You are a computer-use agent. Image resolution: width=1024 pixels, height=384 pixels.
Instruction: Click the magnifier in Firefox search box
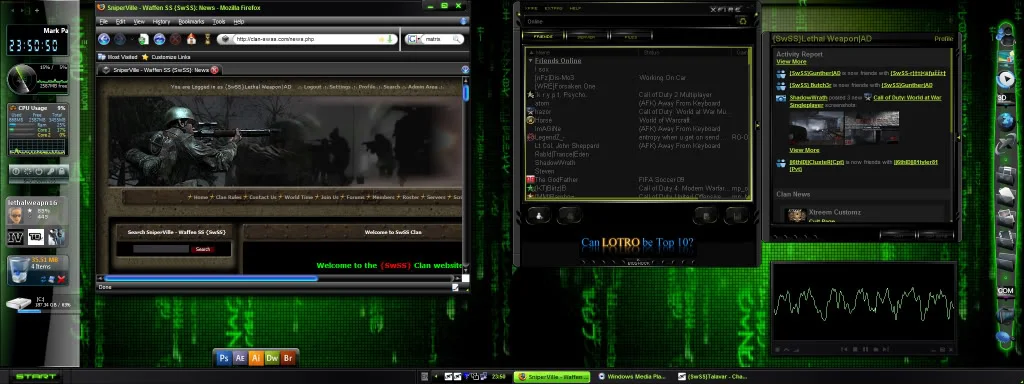click(x=457, y=39)
